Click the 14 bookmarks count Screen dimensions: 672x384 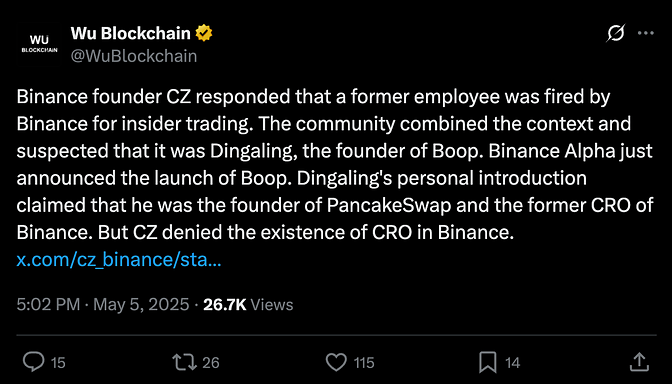pos(512,363)
